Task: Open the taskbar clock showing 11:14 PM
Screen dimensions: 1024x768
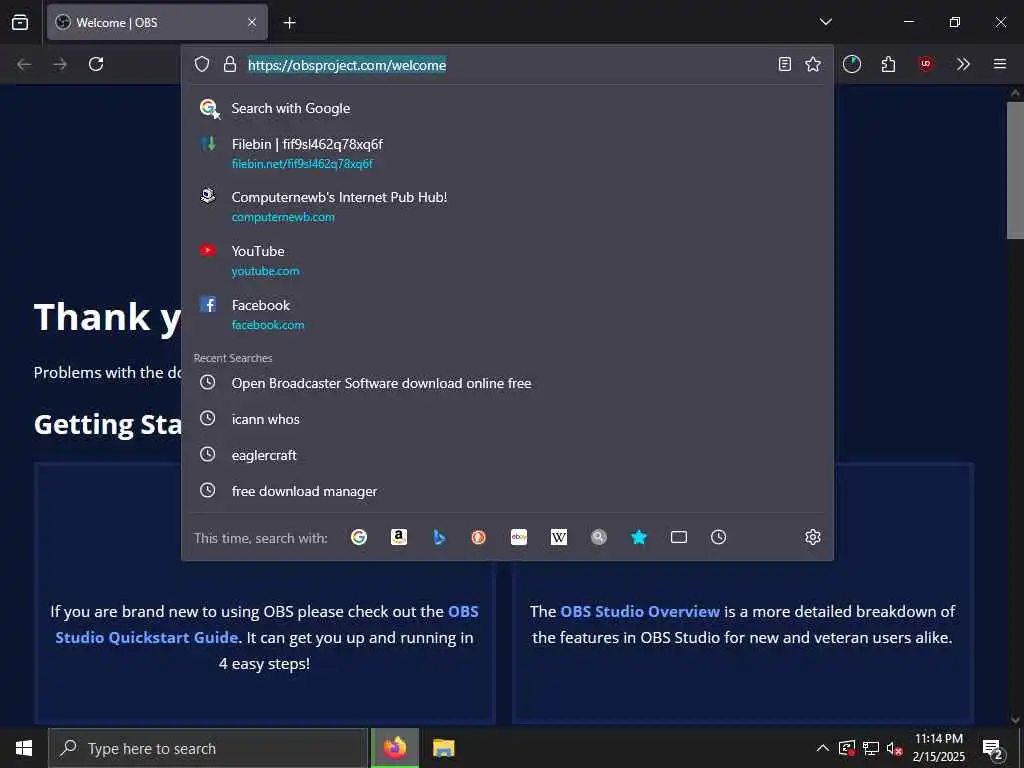Action: (938, 748)
